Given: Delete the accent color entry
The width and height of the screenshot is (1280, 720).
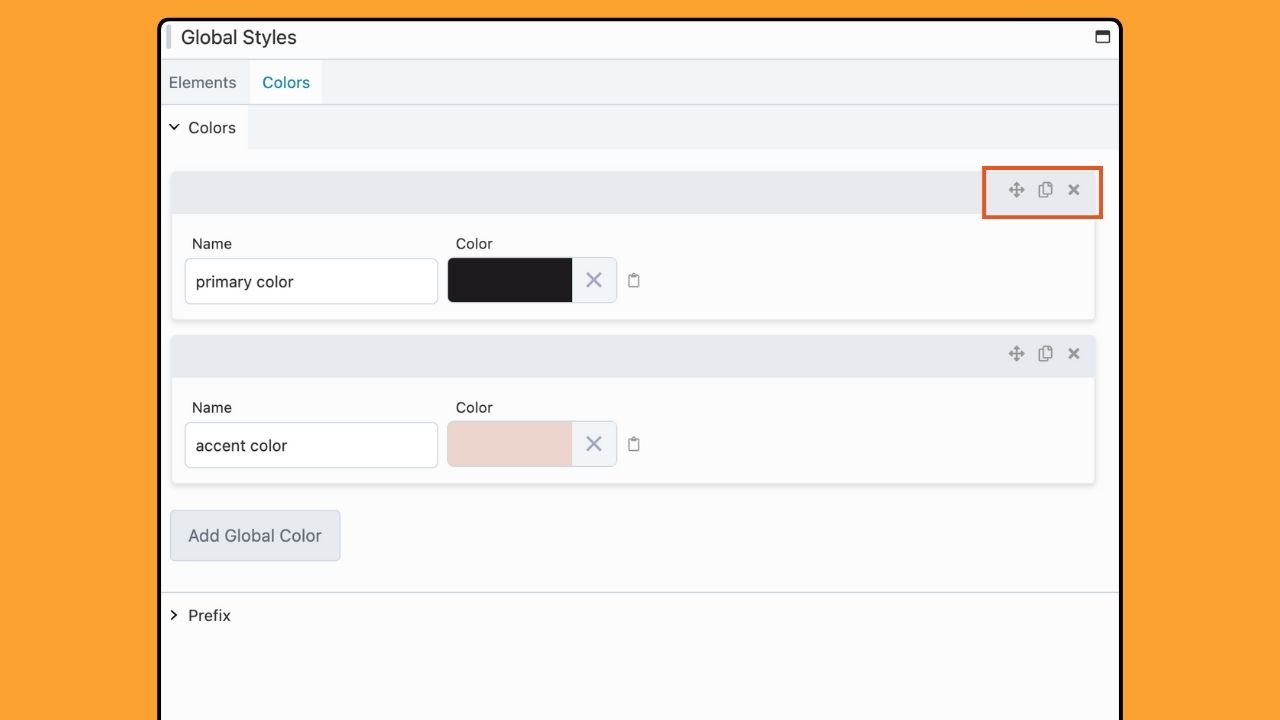Looking at the screenshot, I should (x=1074, y=354).
